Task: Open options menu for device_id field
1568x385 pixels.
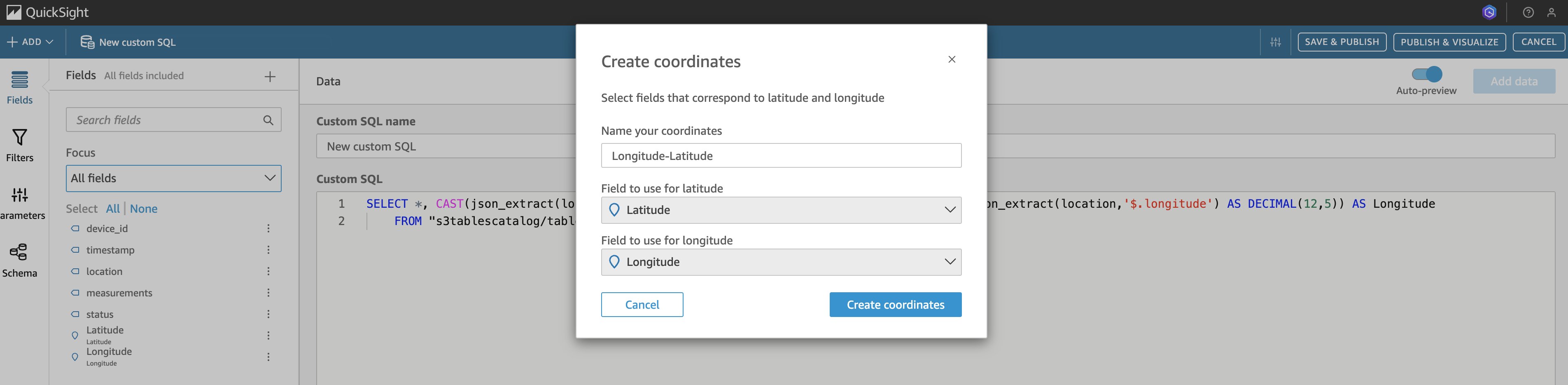Action: tap(268, 228)
